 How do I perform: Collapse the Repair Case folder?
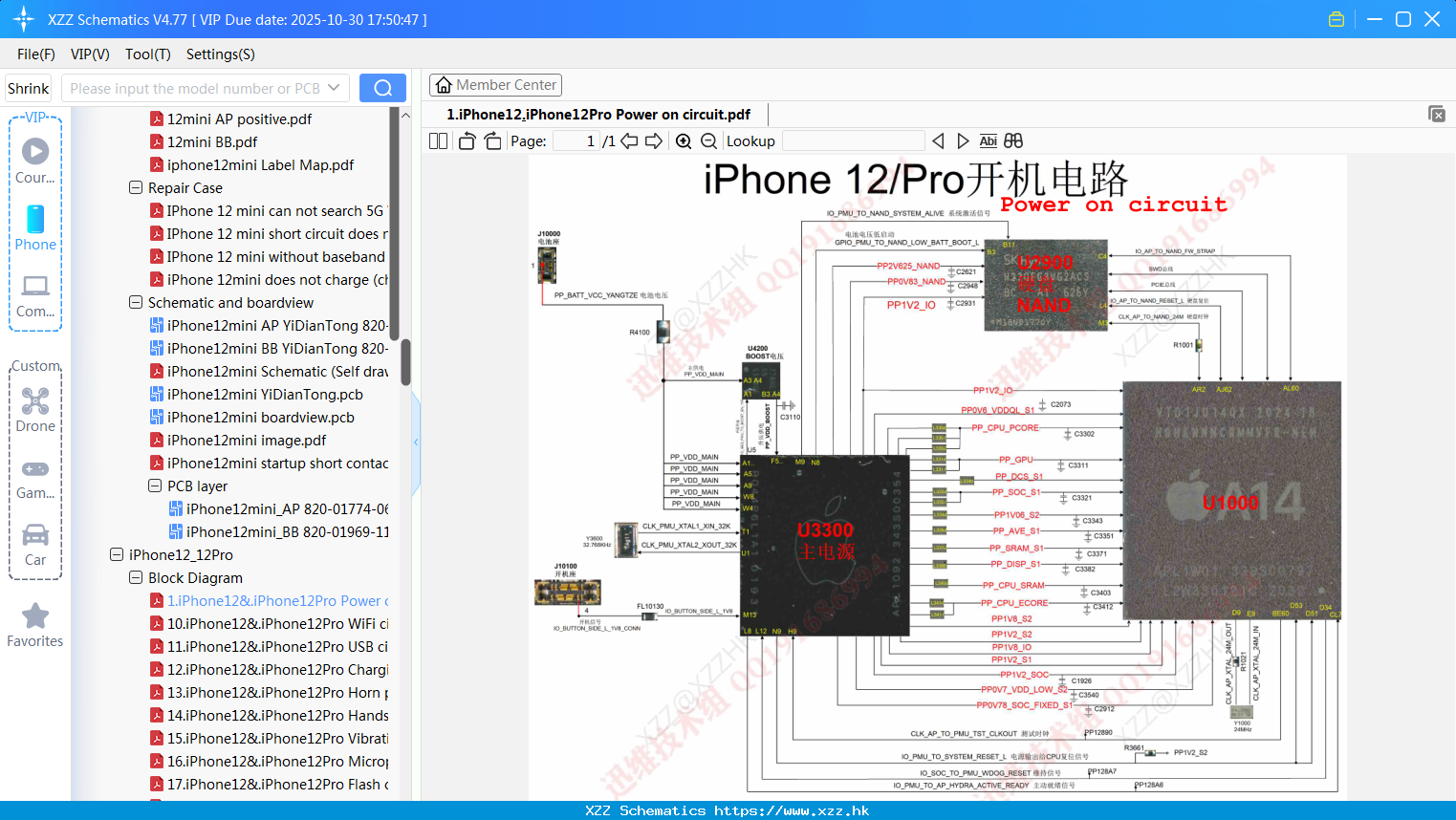click(136, 187)
